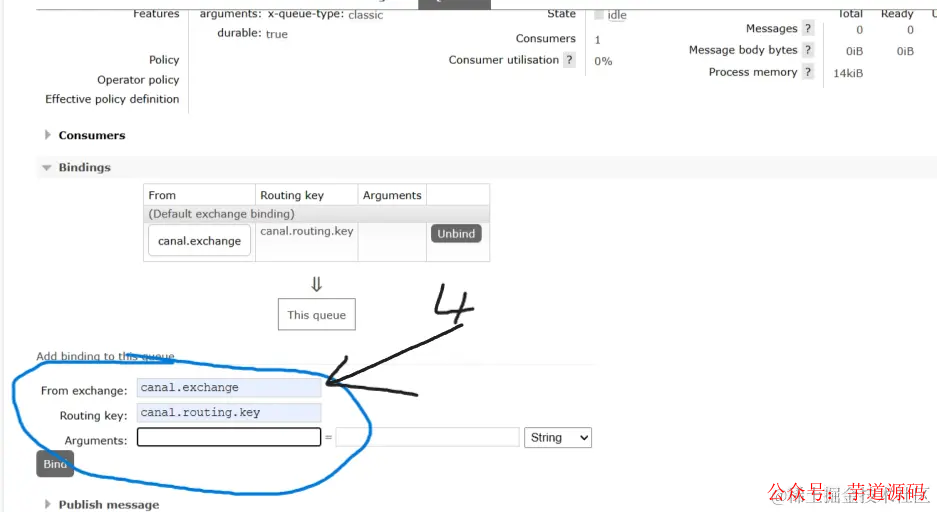Click the This queue box
Image resolution: width=937 pixels, height=512 pixels.
pos(317,315)
